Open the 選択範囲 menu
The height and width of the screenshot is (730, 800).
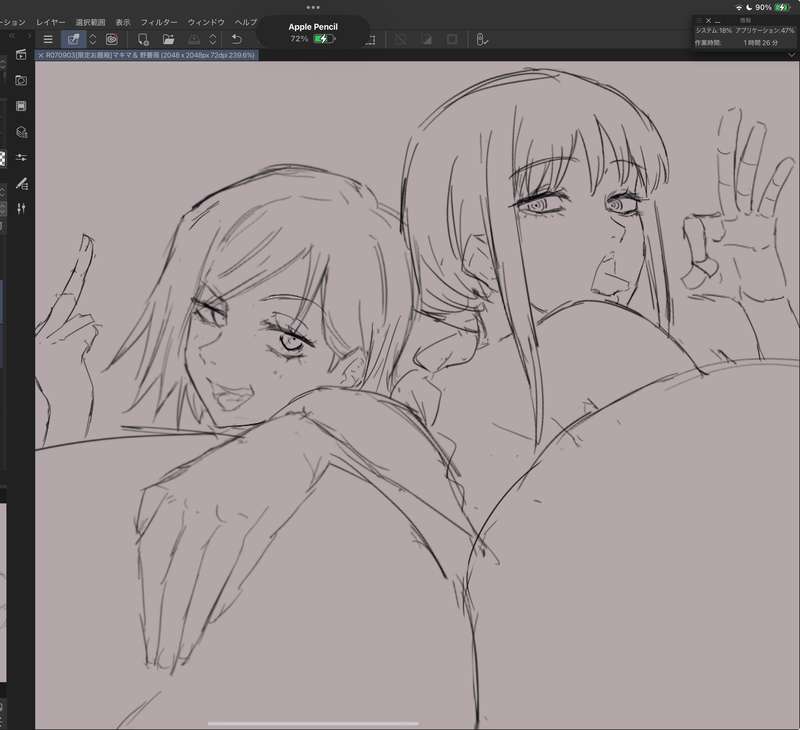pos(90,22)
